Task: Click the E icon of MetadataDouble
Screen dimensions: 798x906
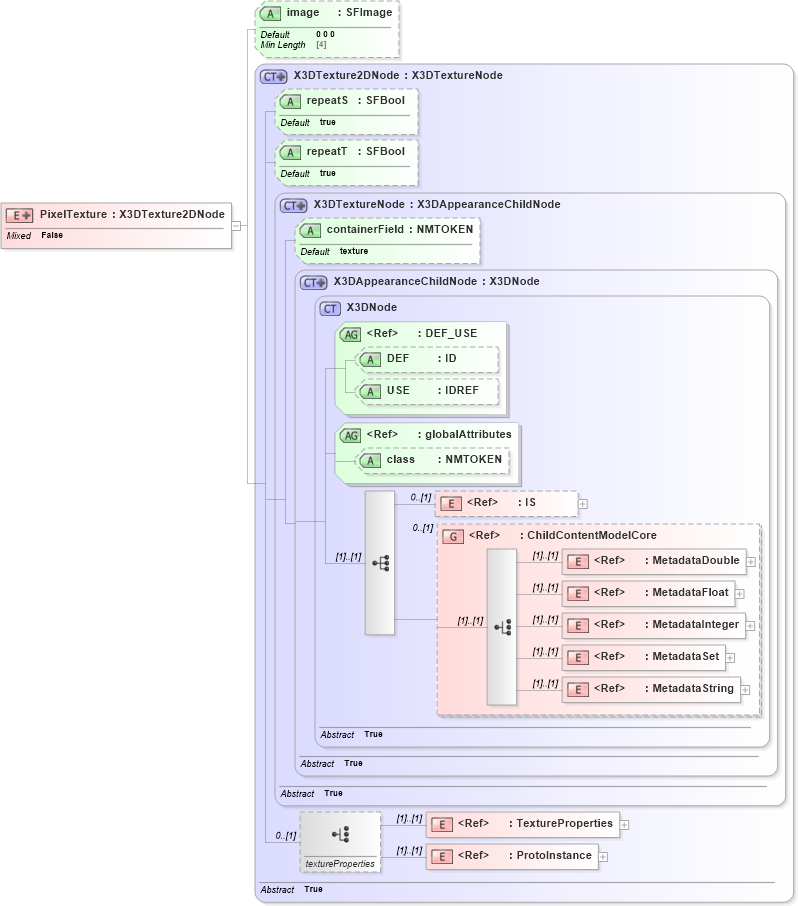Action: tap(578, 562)
